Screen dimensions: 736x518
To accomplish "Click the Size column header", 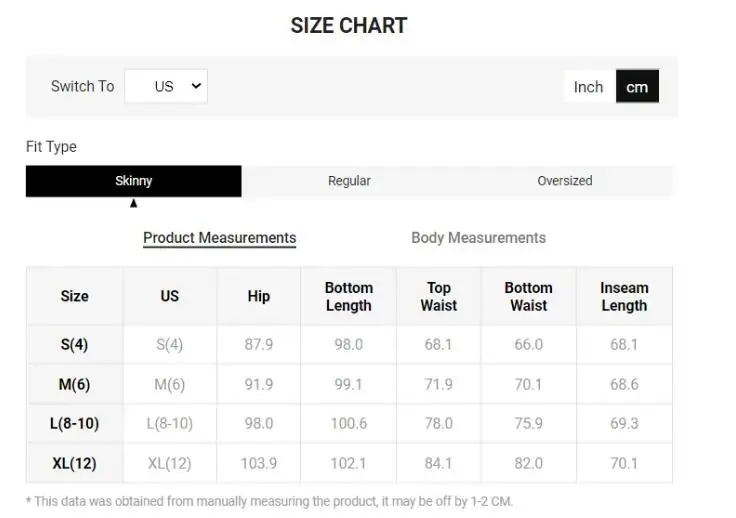I will (74, 296).
